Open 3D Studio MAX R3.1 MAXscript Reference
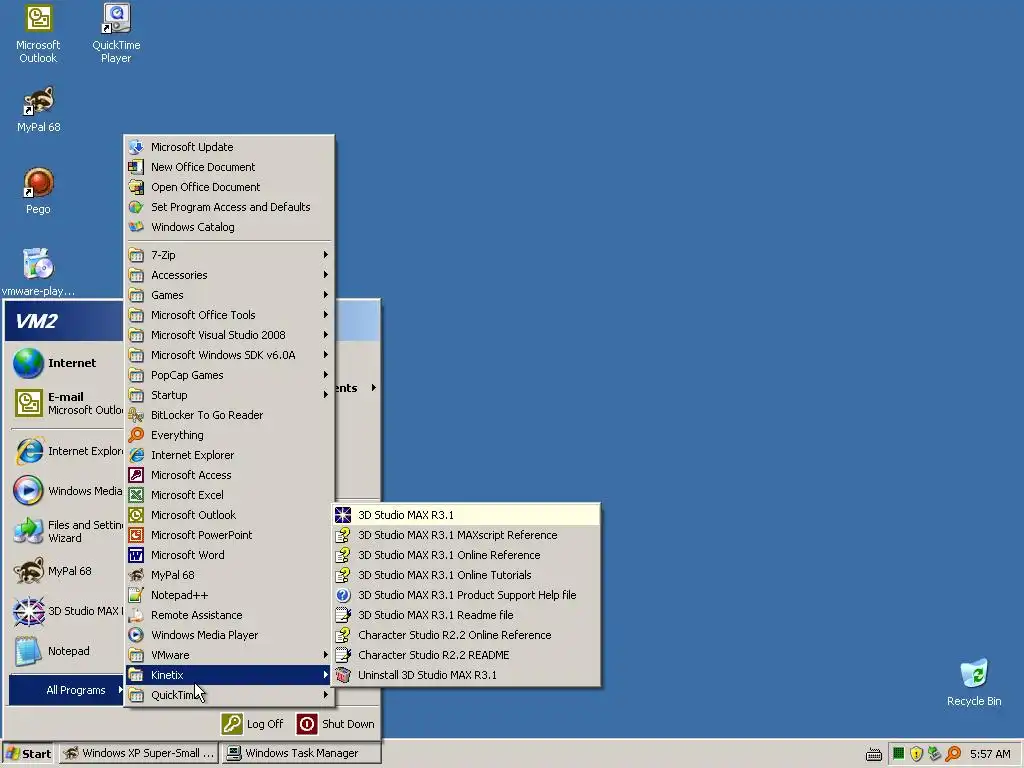The height and width of the screenshot is (768, 1024). (466, 535)
